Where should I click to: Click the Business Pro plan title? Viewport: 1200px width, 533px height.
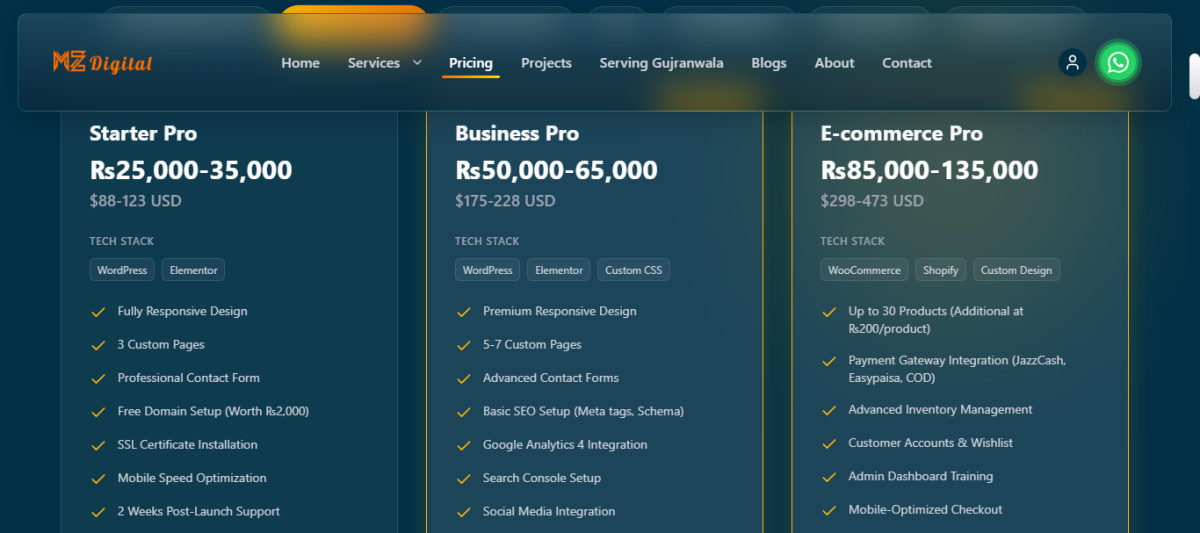517,133
